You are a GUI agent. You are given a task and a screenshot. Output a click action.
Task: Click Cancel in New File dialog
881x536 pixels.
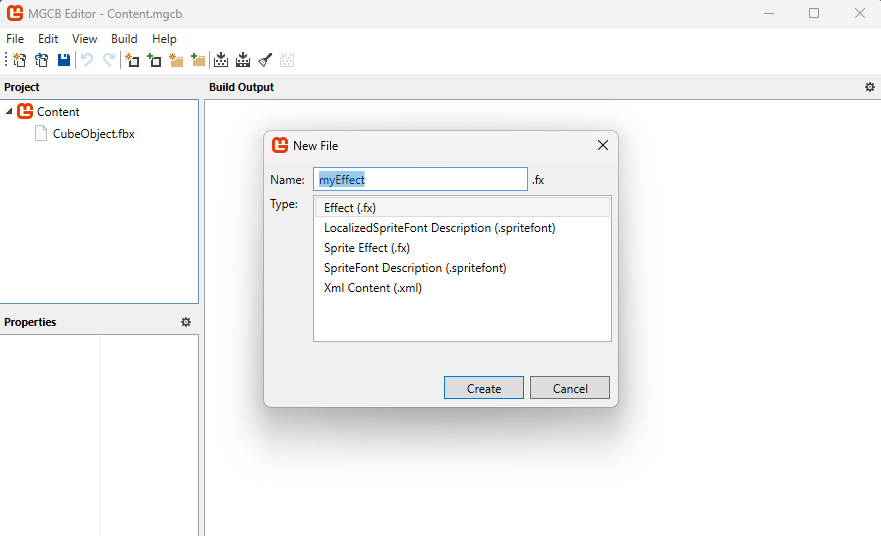[x=570, y=388]
